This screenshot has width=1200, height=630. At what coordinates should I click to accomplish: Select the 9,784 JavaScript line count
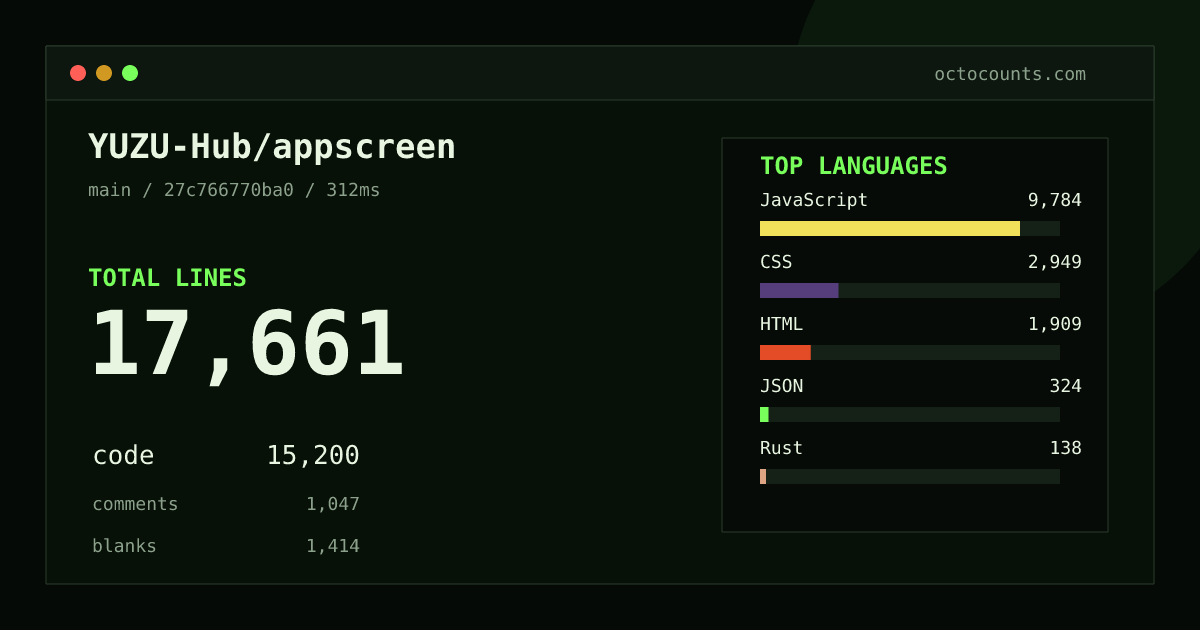pyautogui.click(x=1055, y=200)
